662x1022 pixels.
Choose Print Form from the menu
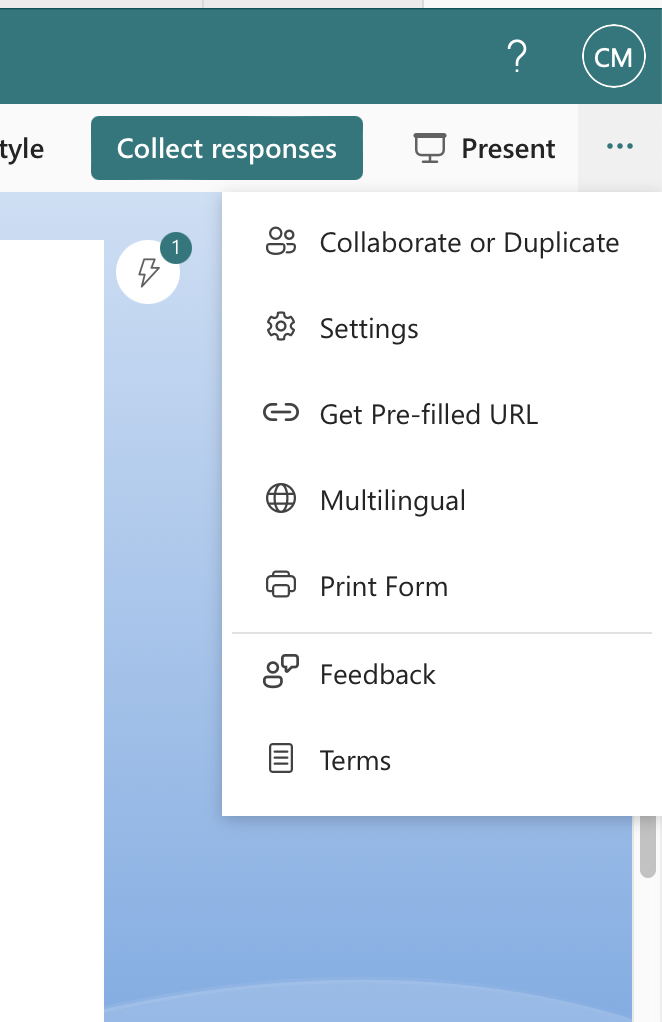[x=442, y=586]
